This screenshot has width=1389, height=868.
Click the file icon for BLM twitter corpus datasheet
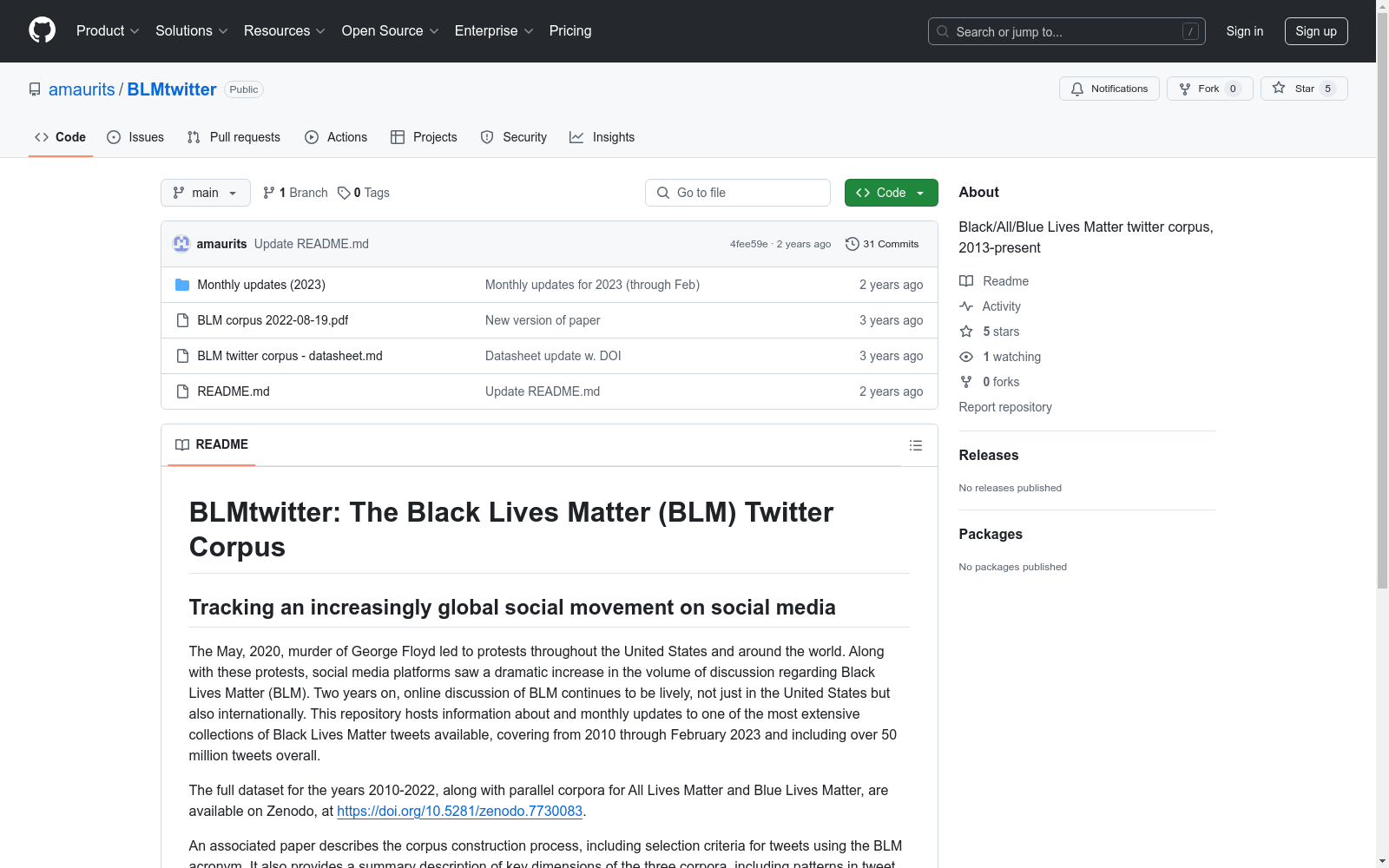182,356
